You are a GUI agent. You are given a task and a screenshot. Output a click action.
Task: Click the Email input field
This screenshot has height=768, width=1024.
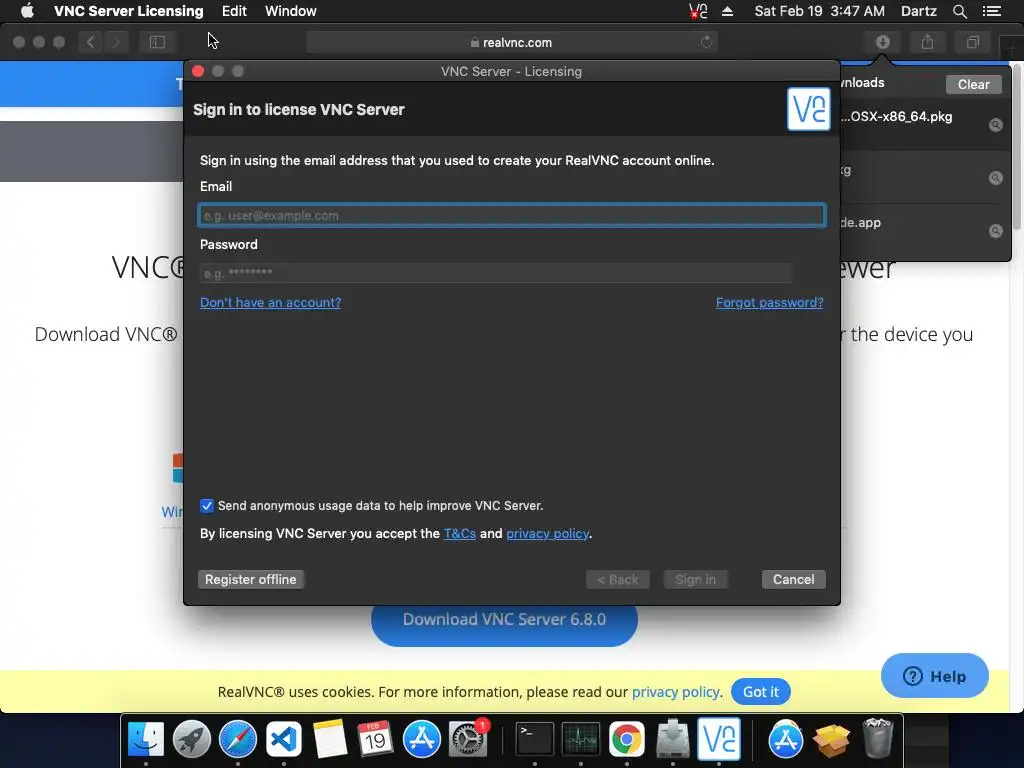[x=511, y=216]
